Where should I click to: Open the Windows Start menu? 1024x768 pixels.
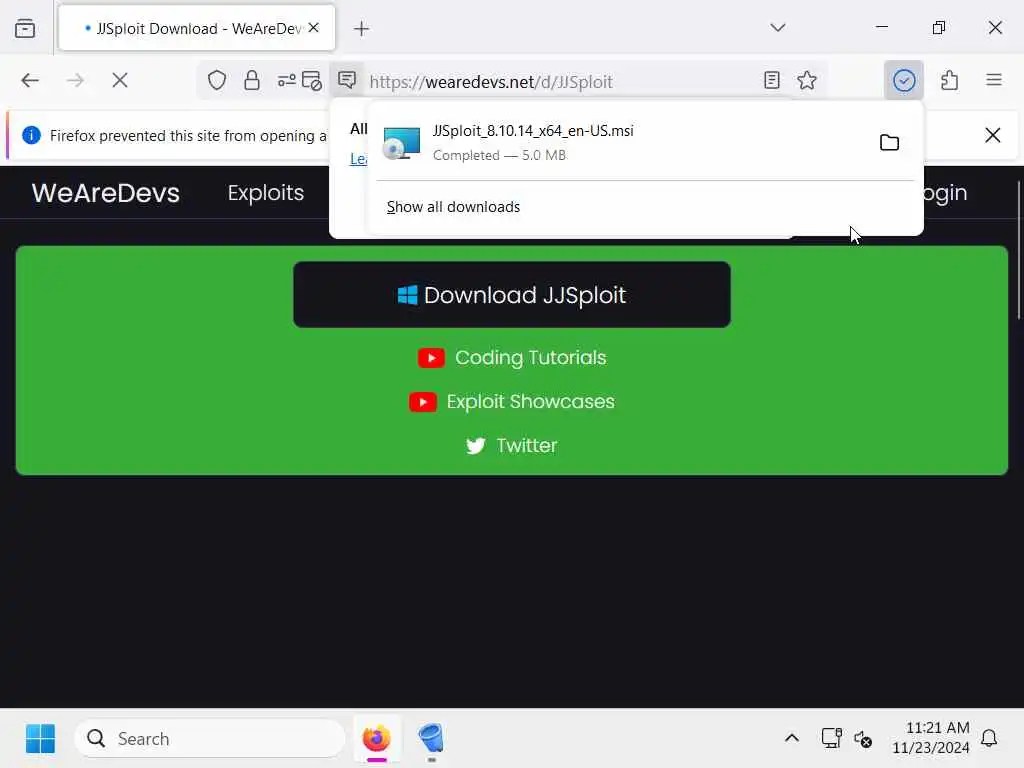click(x=40, y=739)
